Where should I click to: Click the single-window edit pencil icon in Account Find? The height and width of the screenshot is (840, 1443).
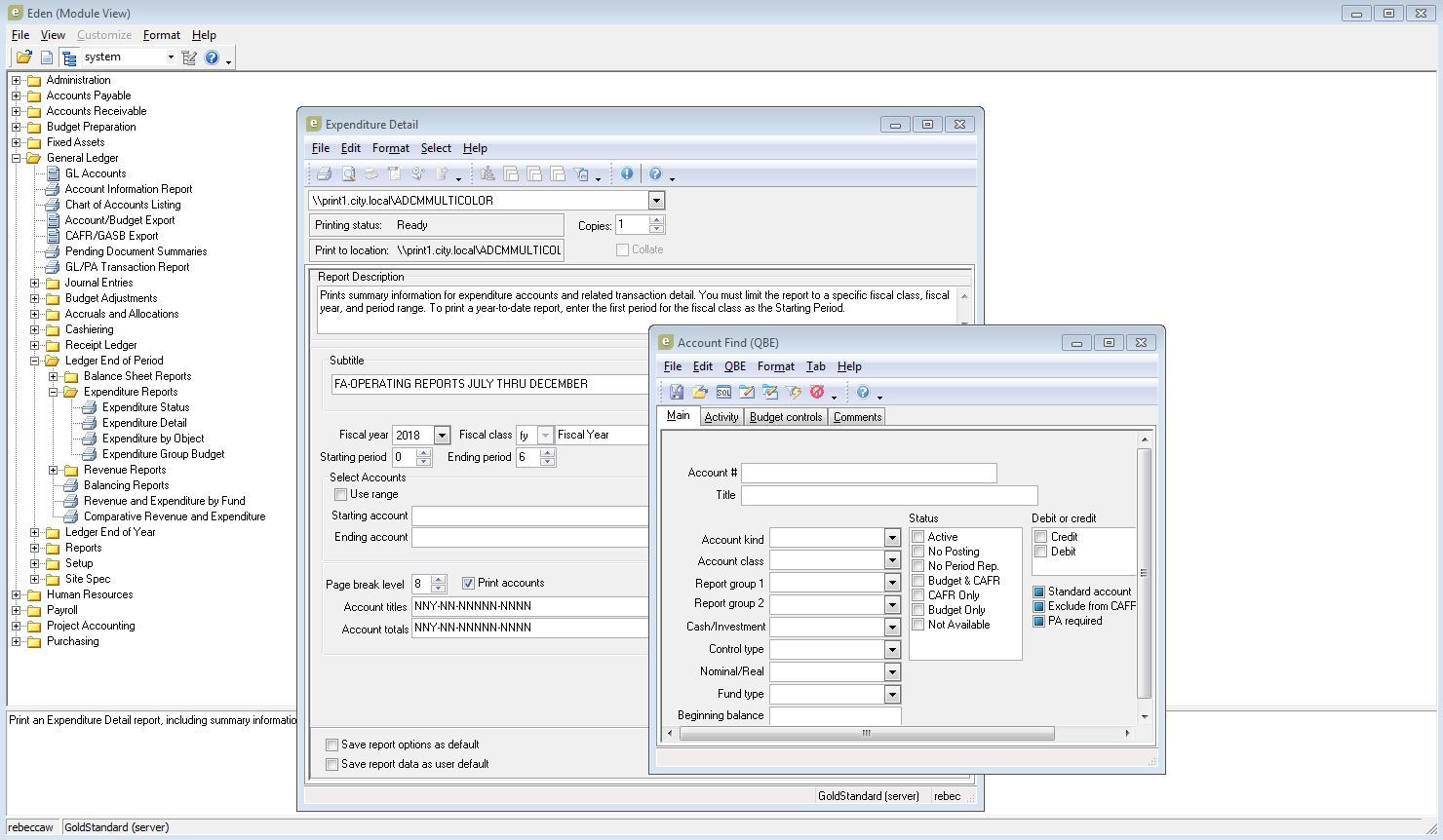(x=747, y=392)
